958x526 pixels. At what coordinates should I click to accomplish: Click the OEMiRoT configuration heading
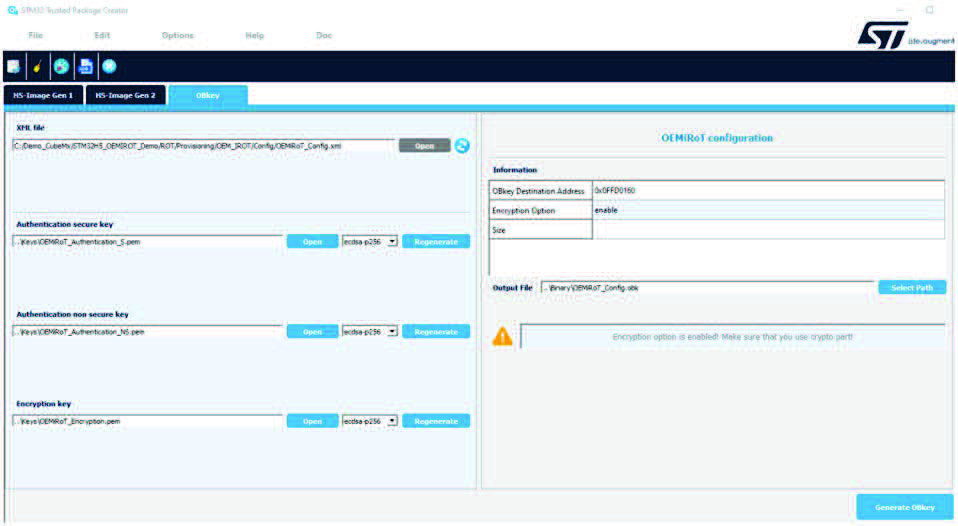[x=717, y=137]
